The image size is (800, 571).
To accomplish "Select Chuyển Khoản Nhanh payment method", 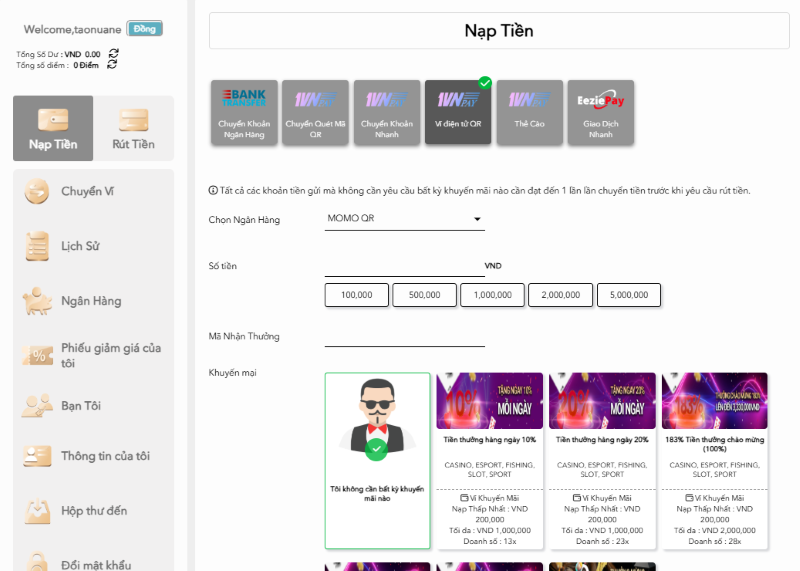I will coord(387,113).
